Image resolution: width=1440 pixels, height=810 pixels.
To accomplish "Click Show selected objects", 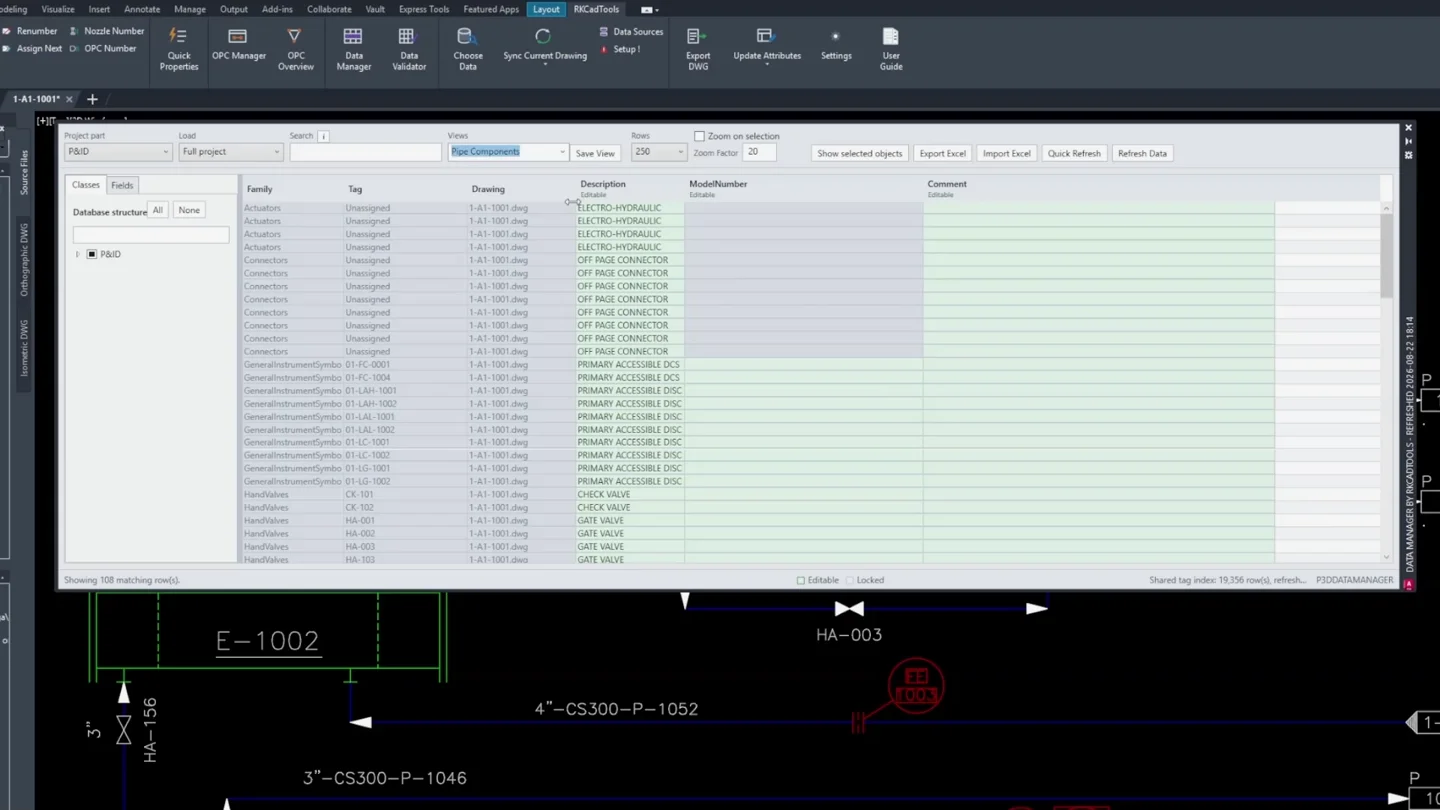I will (x=859, y=153).
